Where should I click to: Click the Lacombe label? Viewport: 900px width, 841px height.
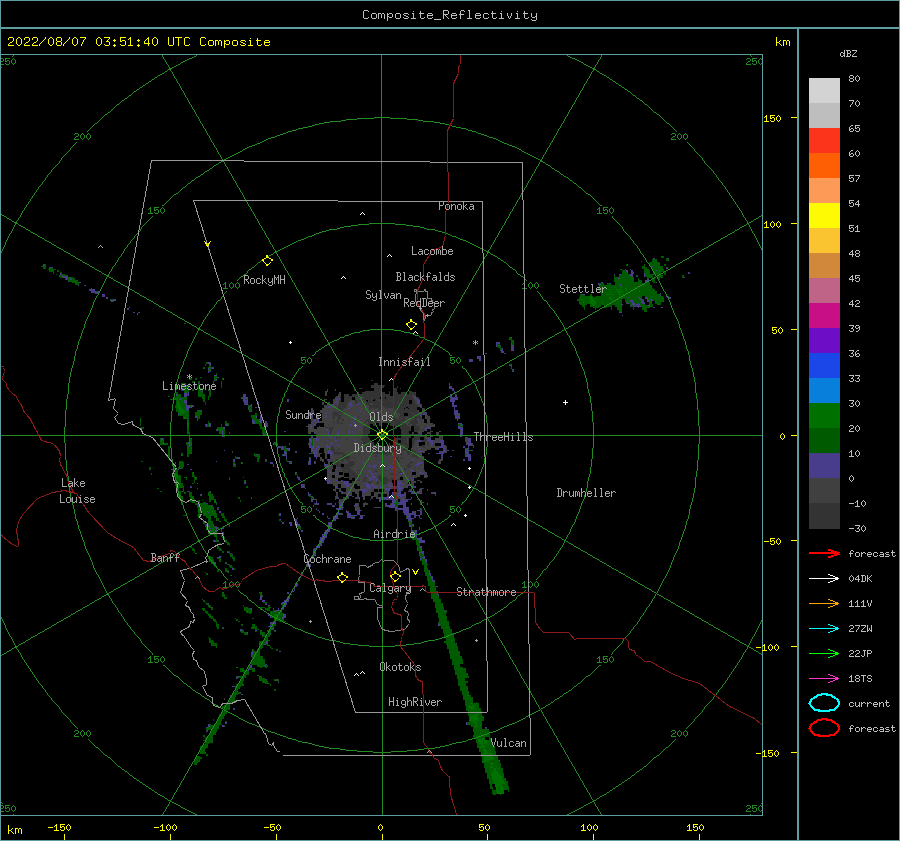pyautogui.click(x=432, y=251)
